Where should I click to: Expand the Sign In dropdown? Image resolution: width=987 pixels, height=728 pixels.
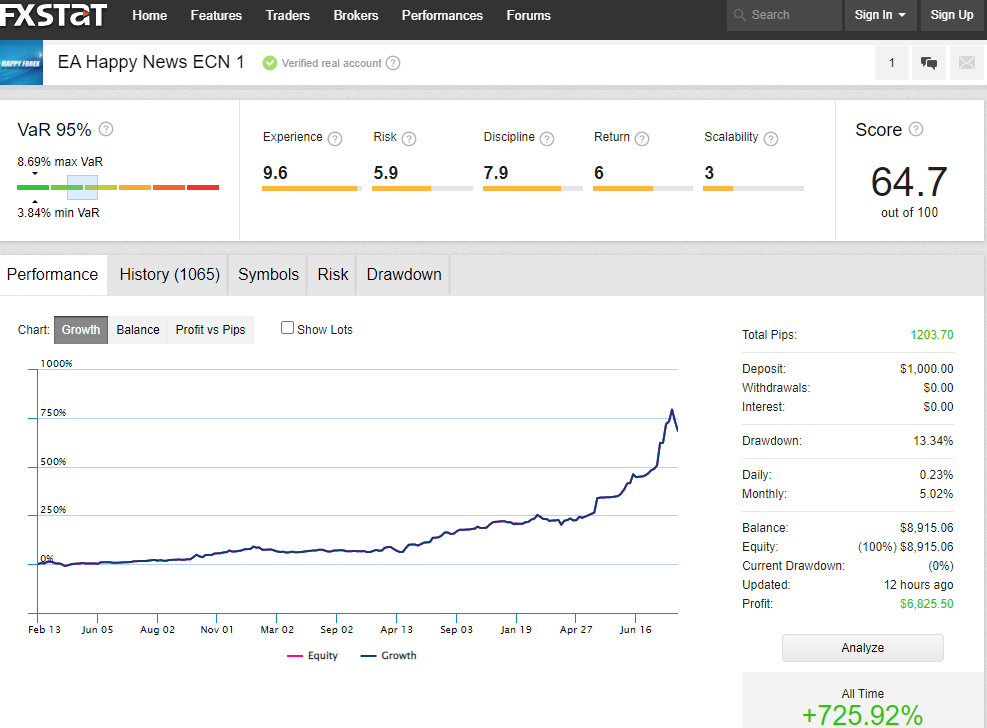click(879, 15)
